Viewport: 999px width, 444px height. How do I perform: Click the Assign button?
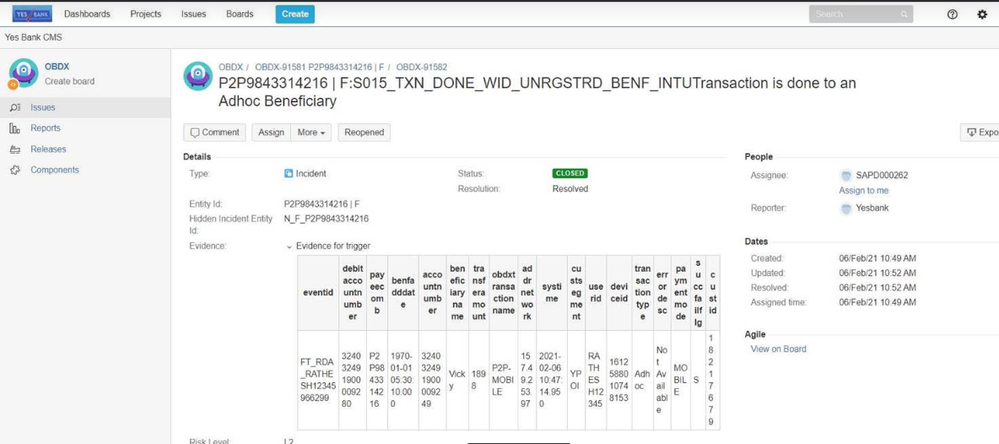pyautogui.click(x=271, y=132)
